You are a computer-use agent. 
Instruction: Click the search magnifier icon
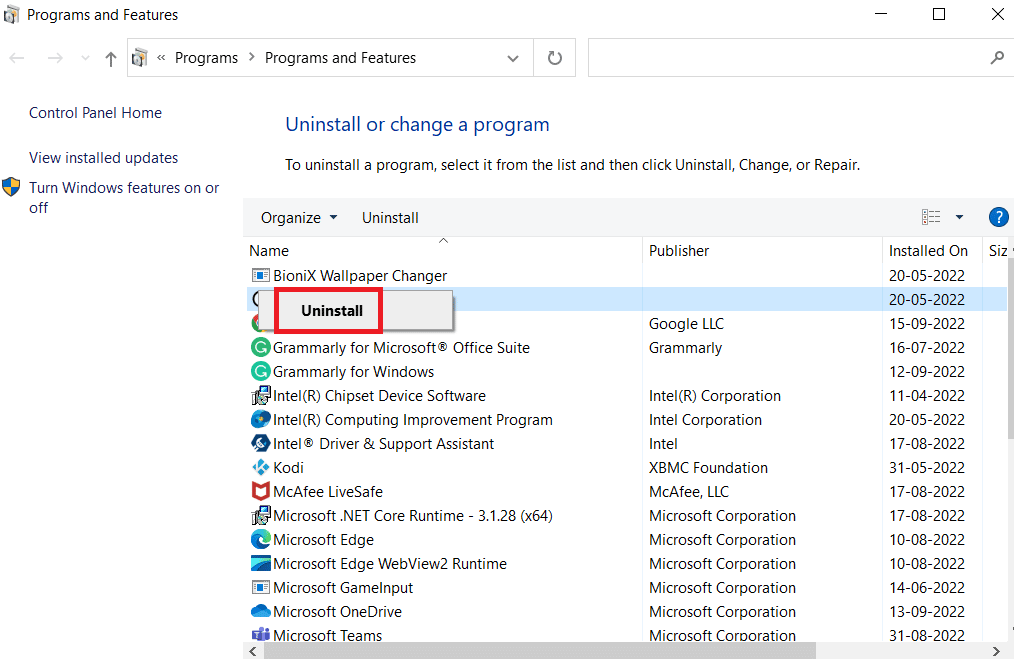pyautogui.click(x=997, y=58)
